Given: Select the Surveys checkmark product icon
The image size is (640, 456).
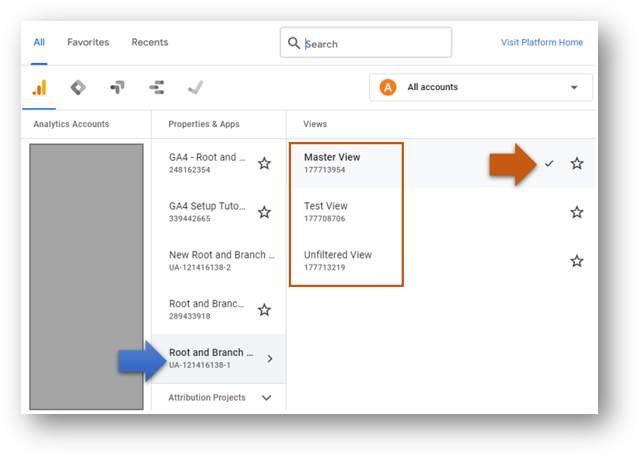Looking at the screenshot, I should point(196,87).
